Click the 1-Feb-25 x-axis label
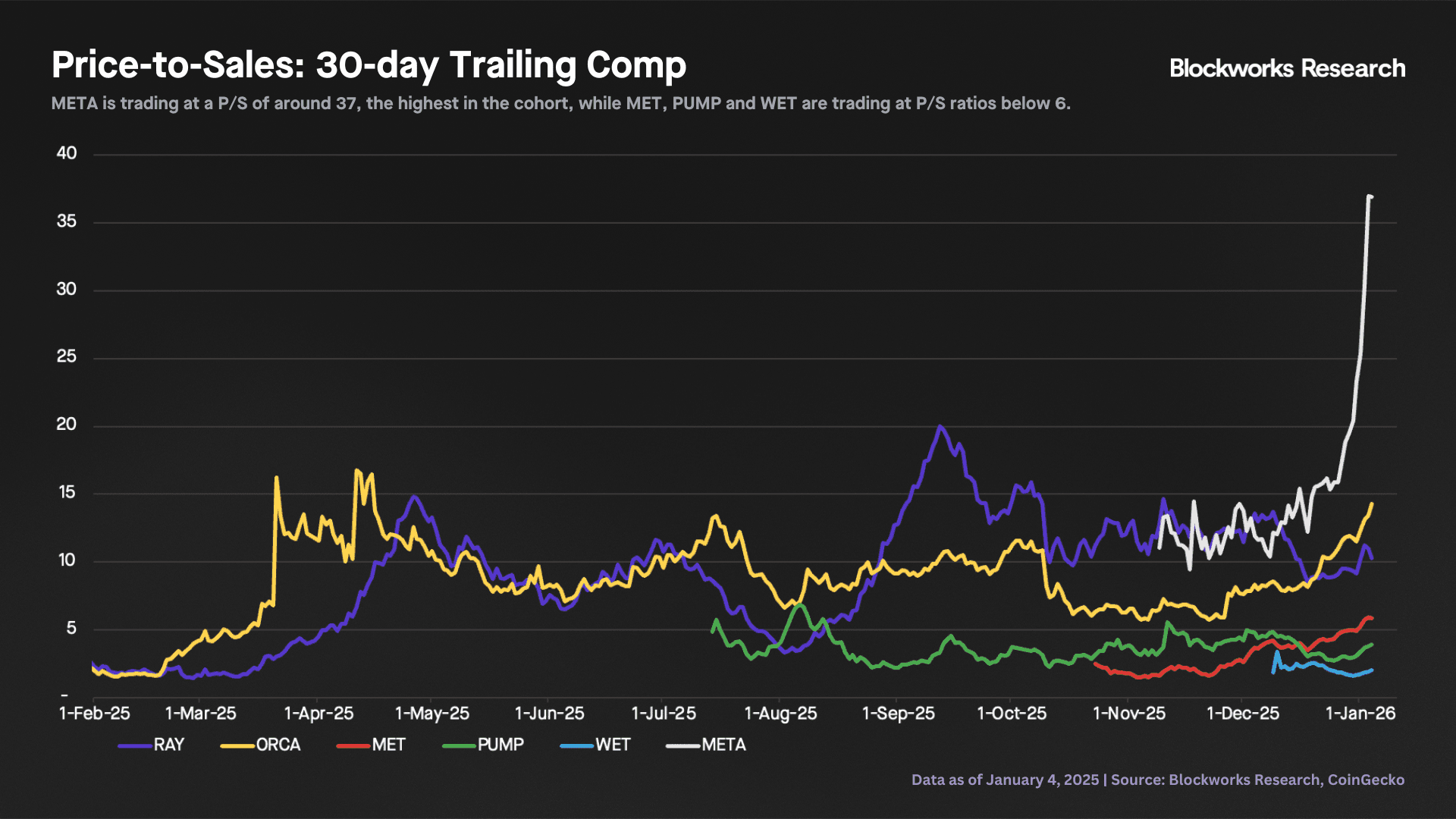This screenshot has width=1456, height=819. (95, 714)
